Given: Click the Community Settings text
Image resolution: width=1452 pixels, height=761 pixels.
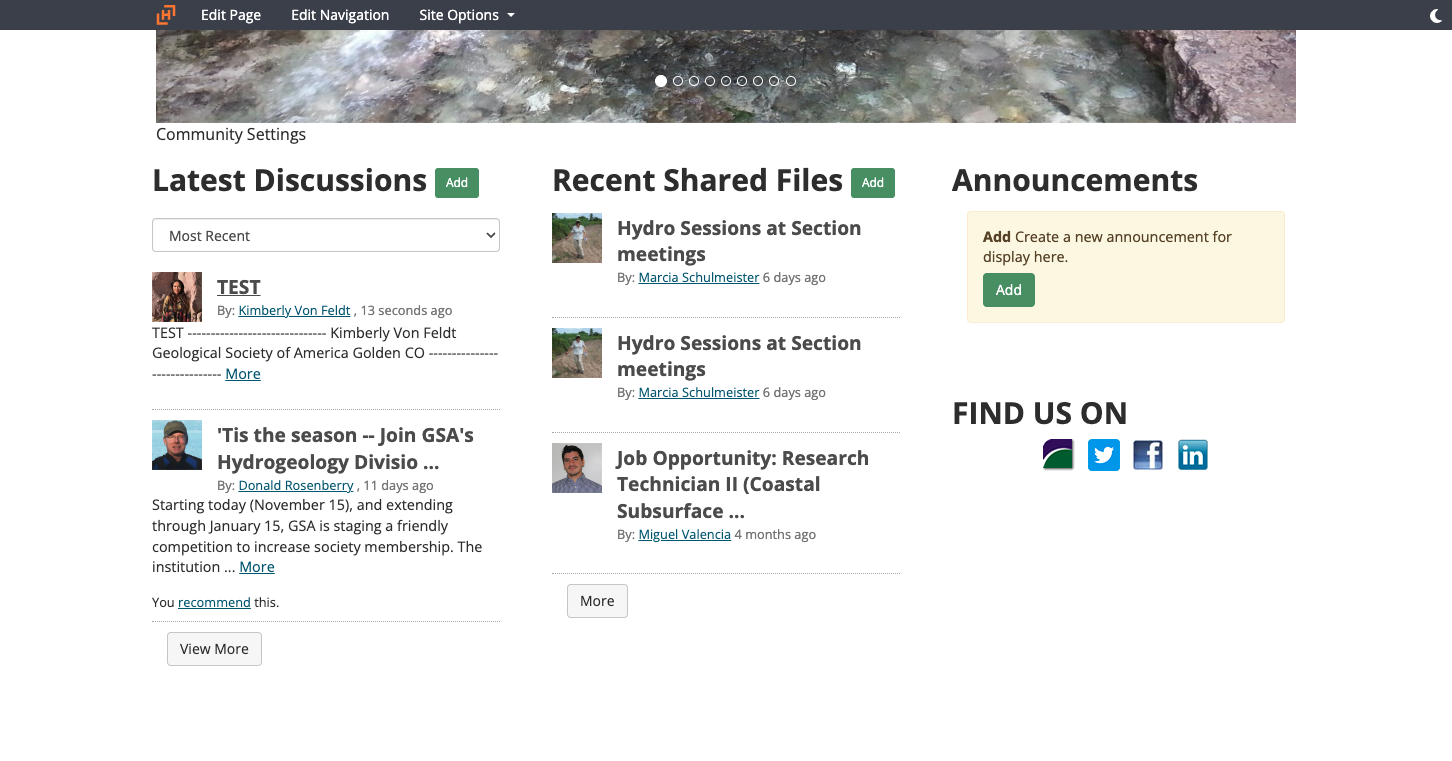Looking at the screenshot, I should (x=231, y=134).
